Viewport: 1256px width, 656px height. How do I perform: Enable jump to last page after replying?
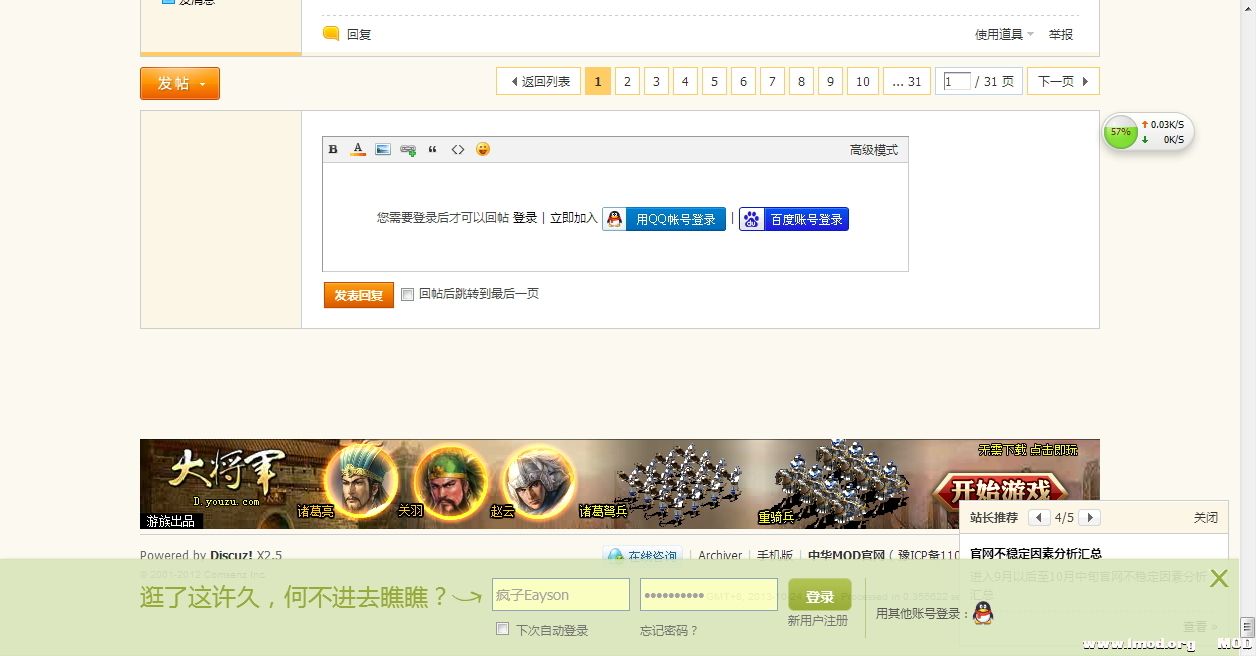[x=407, y=294]
